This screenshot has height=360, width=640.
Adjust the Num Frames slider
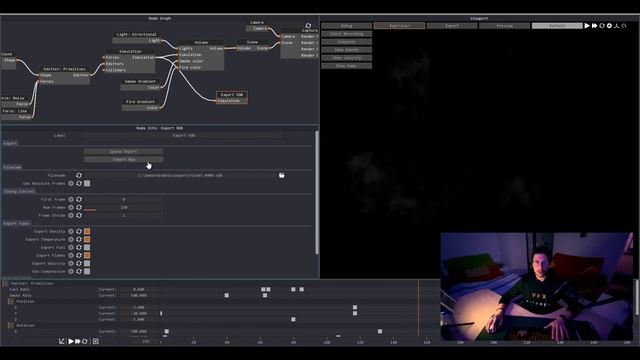click(124, 208)
